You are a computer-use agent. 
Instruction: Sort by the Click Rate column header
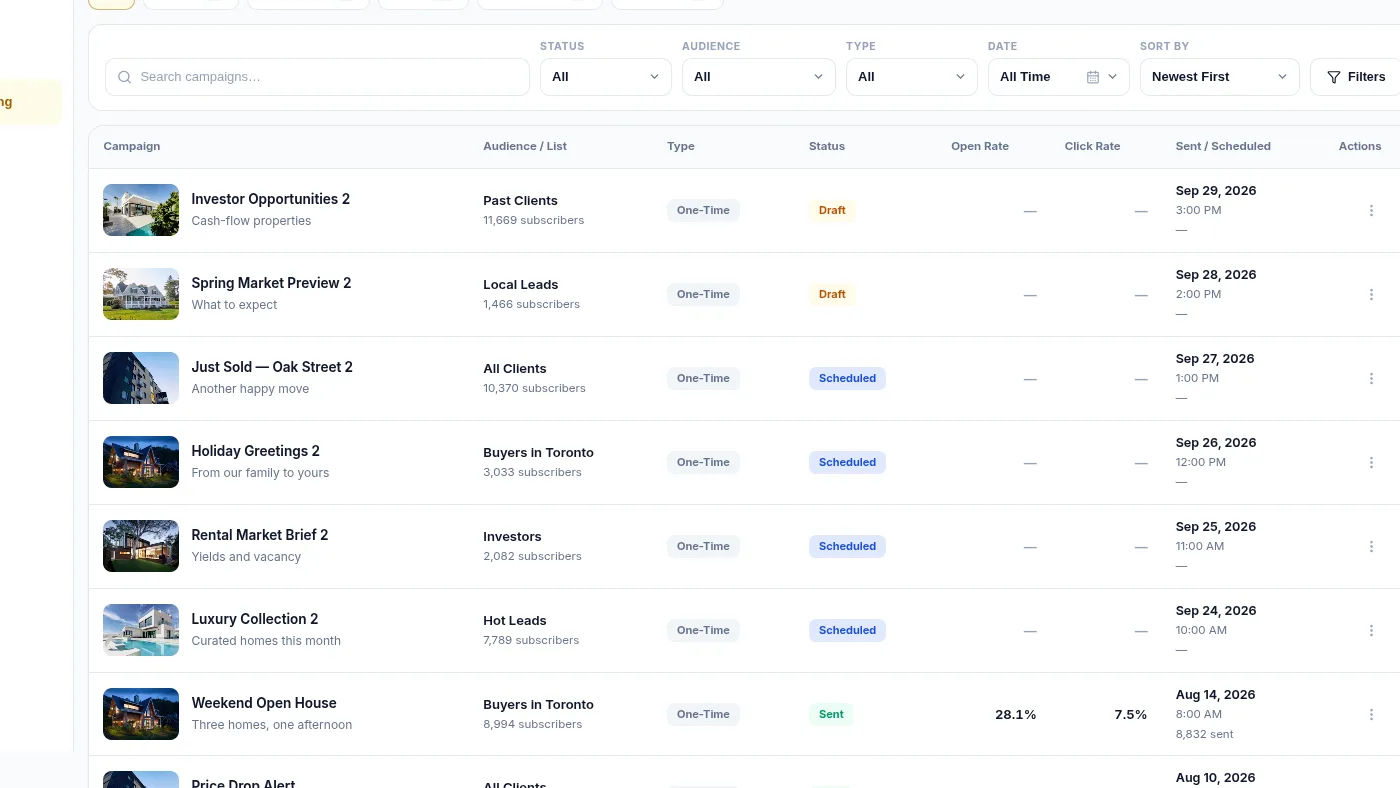coord(1092,146)
